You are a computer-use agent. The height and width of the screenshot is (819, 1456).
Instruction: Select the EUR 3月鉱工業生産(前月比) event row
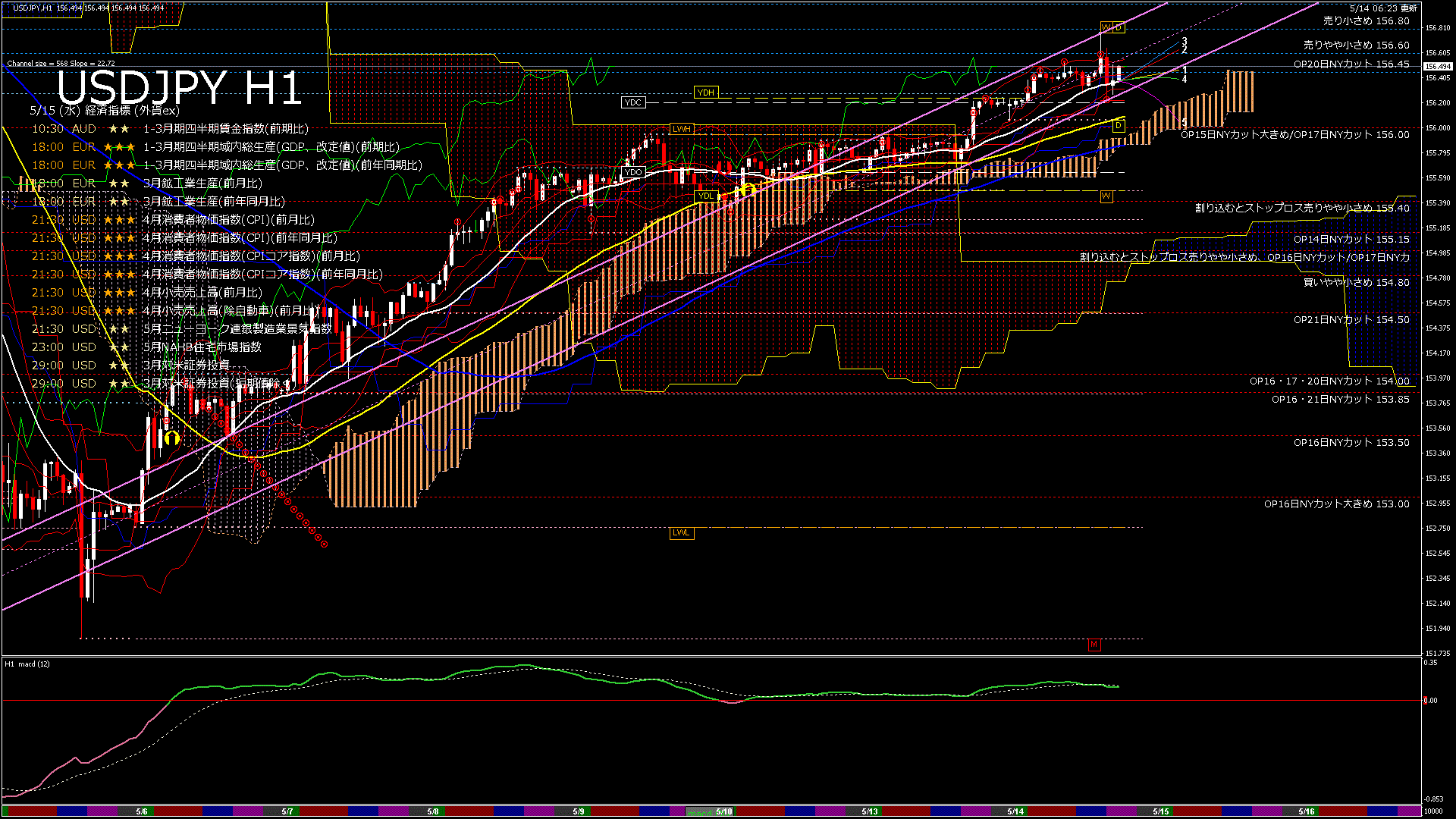coord(147,184)
